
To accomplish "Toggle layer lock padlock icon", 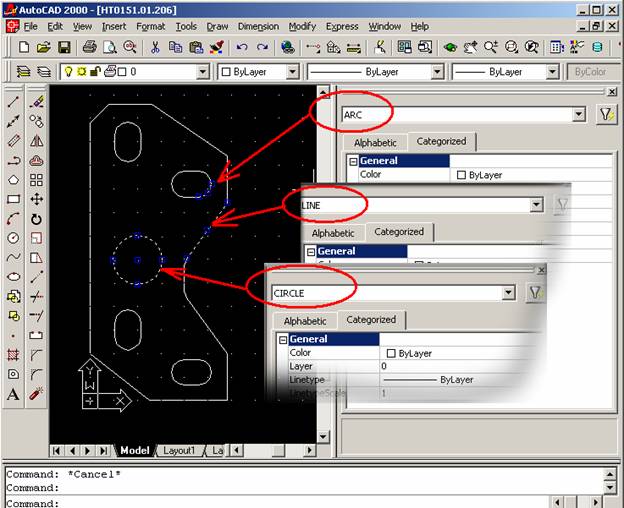I will tap(95, 72).
